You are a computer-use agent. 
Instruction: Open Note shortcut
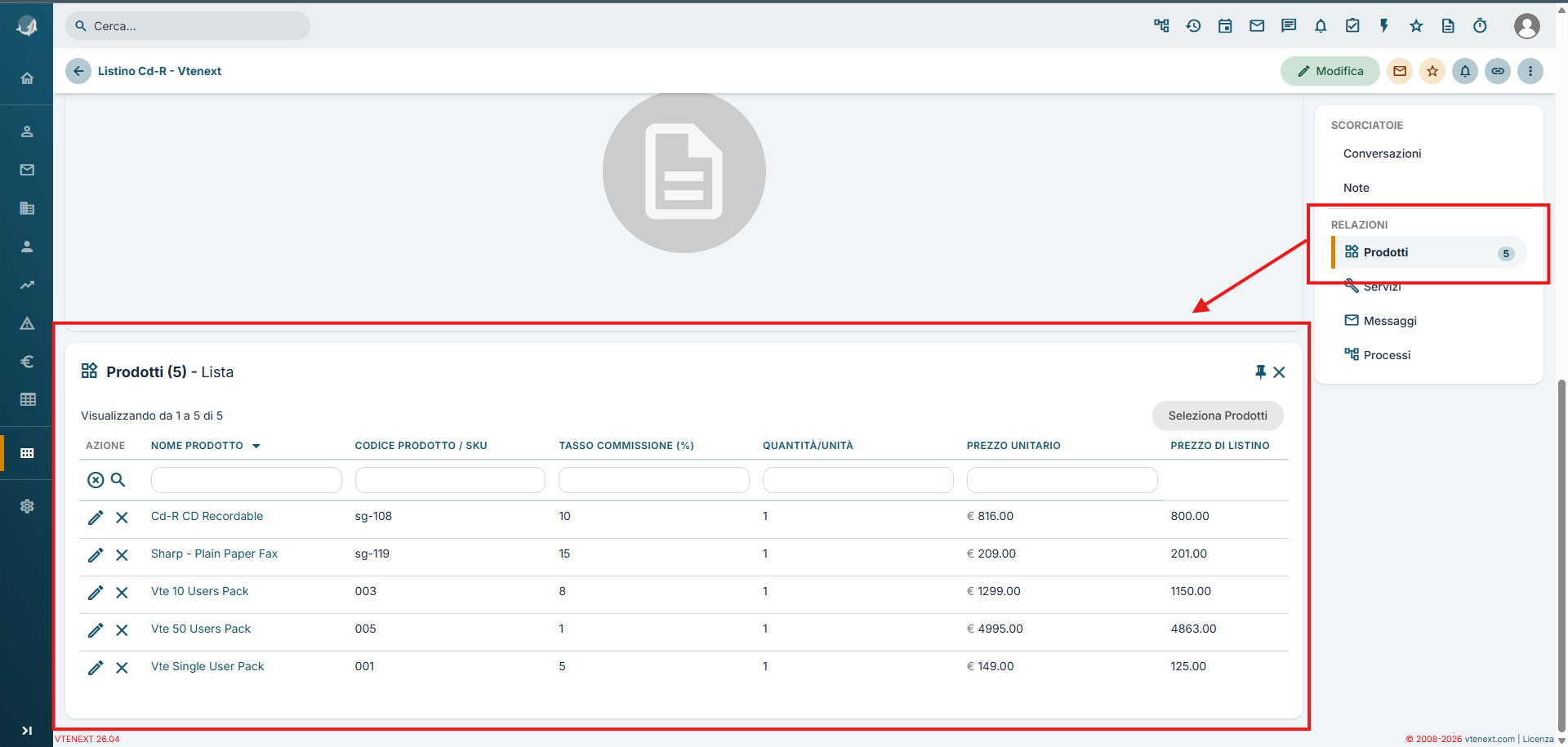click(1356, 188)
